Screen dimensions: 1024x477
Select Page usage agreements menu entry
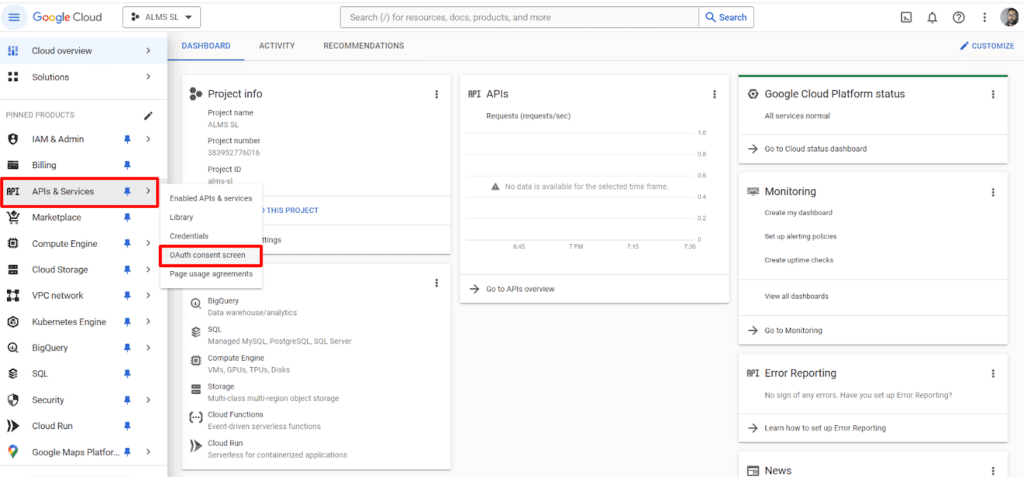click(x=211, y=274)
